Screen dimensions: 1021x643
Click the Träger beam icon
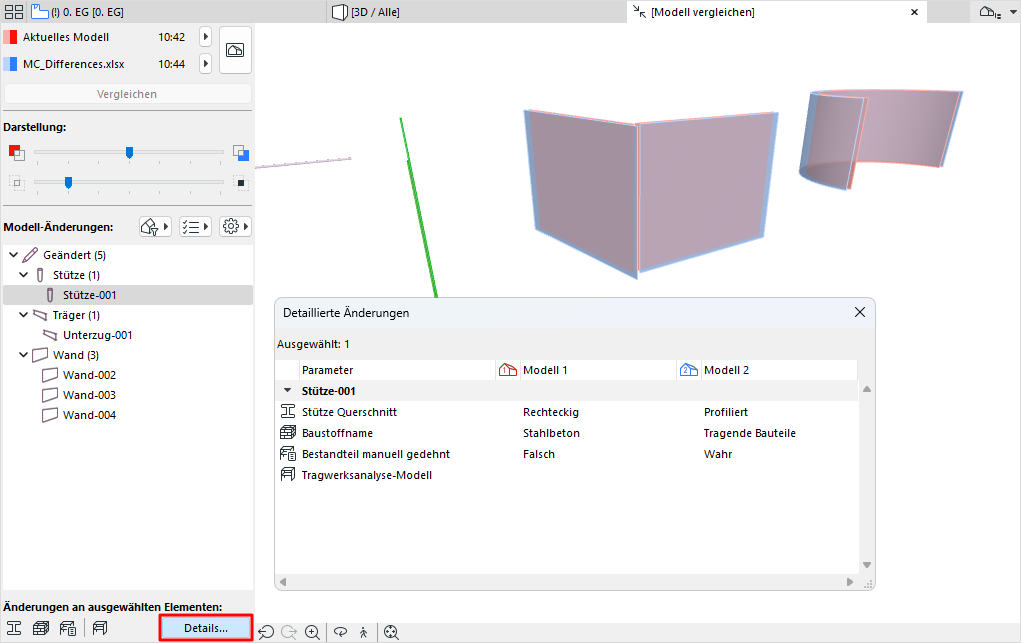point(40,315)
